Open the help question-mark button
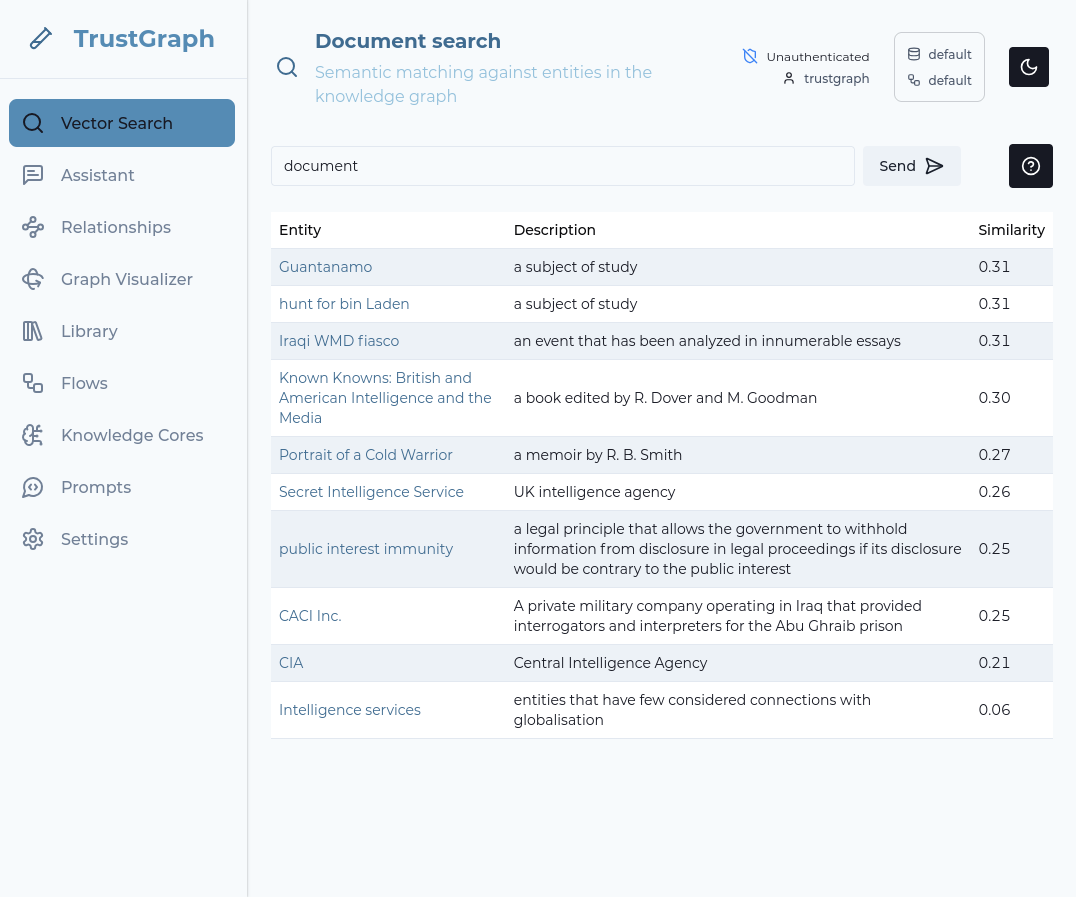 pos(1031,166)
